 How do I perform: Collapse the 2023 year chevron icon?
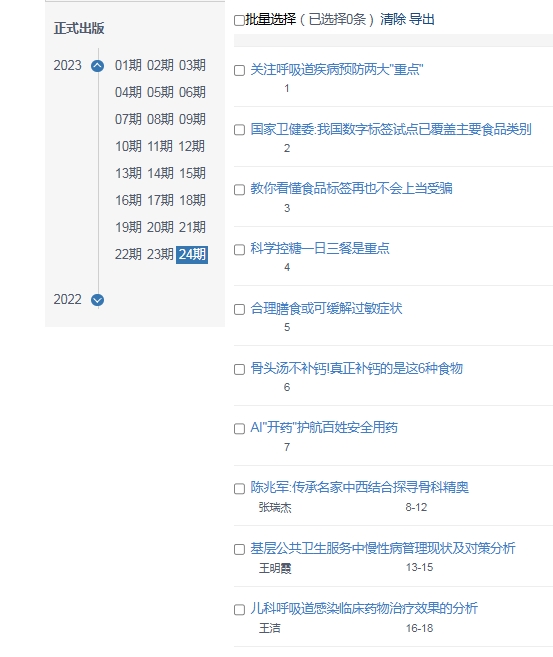[98, 66]
